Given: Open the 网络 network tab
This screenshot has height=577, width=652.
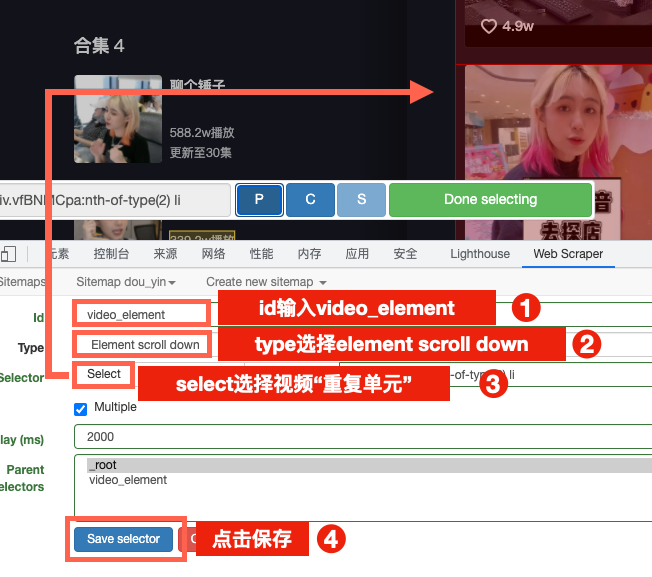Looking at the screenshot, I should (213, 254).
